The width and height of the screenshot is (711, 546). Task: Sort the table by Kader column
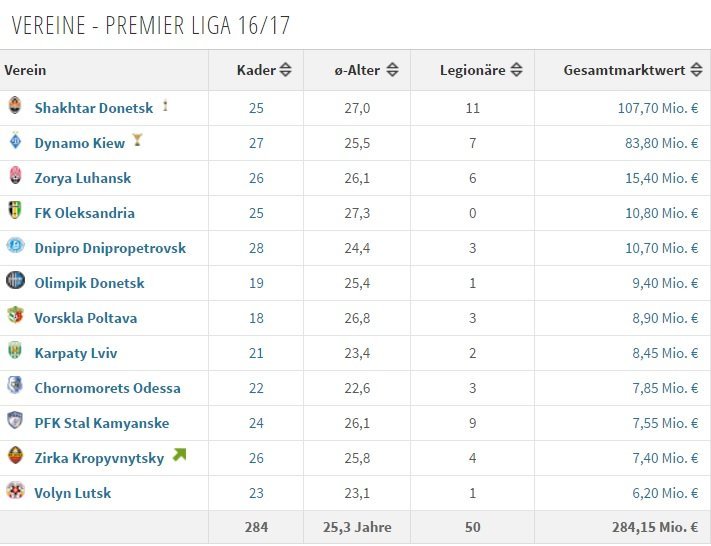[285, 70]
